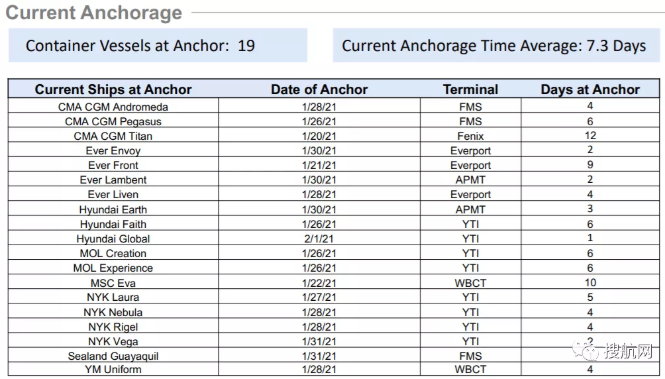This screenshot has width=665, height=379.
Task: Select the CMA CGM Andromeda cell
Action: [x=113, y=107]
